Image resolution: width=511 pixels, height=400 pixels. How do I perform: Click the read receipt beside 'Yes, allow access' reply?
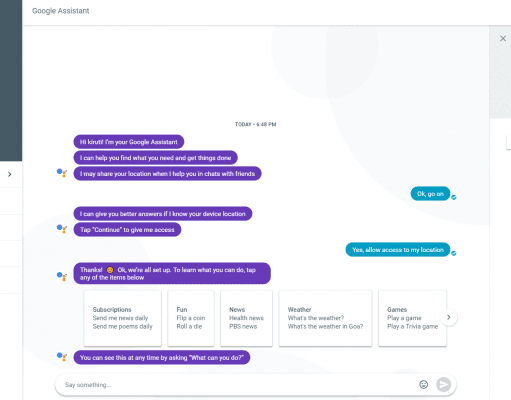point(454,253)
